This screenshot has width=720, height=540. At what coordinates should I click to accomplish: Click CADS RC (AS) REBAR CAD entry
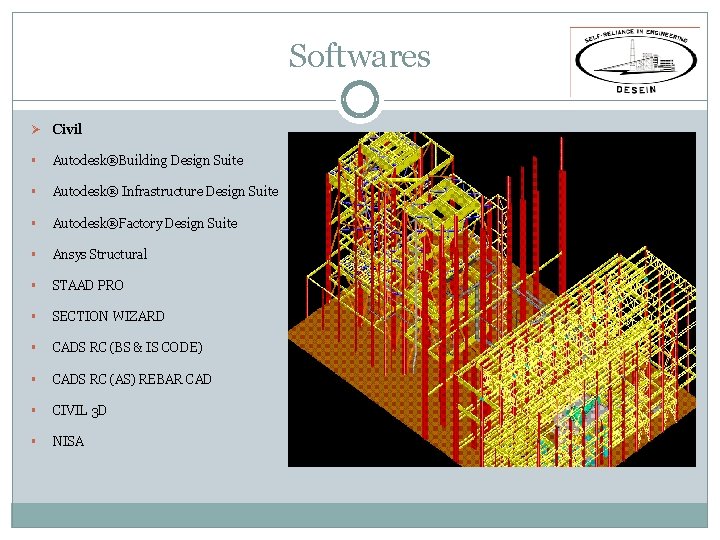click(132, 379)
